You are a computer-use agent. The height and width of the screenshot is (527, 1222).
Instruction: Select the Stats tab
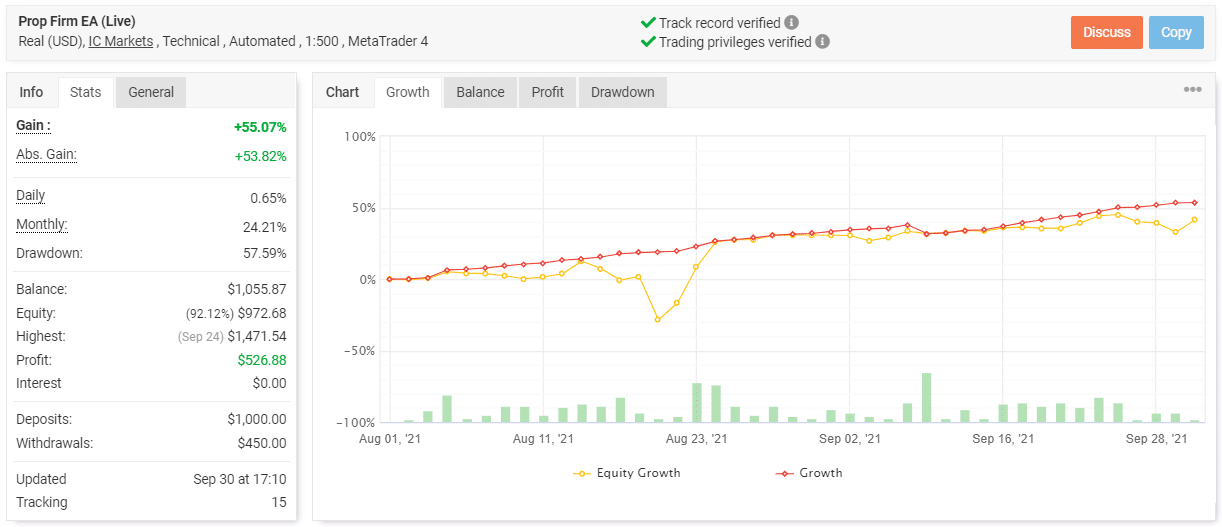coord(86,92)
